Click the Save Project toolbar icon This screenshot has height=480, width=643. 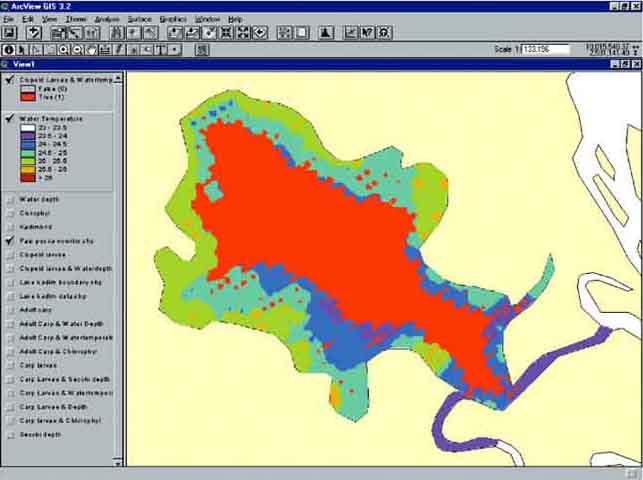click(9, 33)
